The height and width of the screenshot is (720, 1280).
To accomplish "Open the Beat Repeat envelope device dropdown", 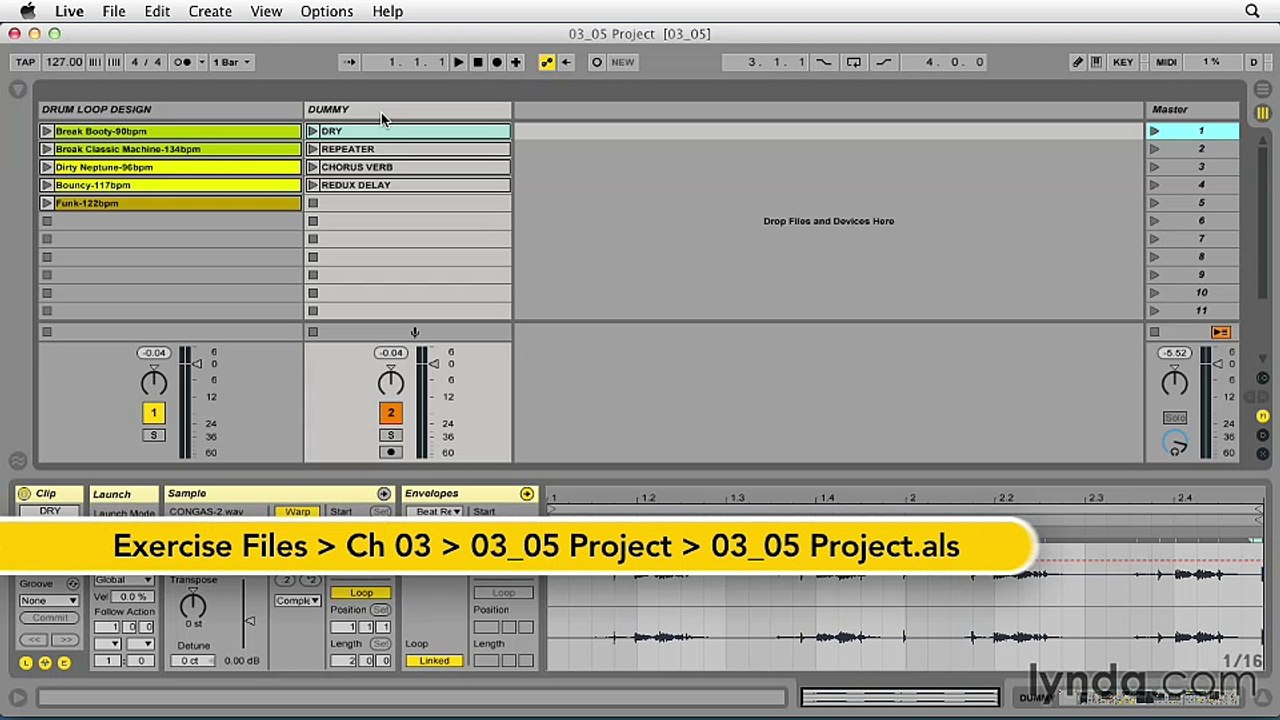I will point(437,512).
